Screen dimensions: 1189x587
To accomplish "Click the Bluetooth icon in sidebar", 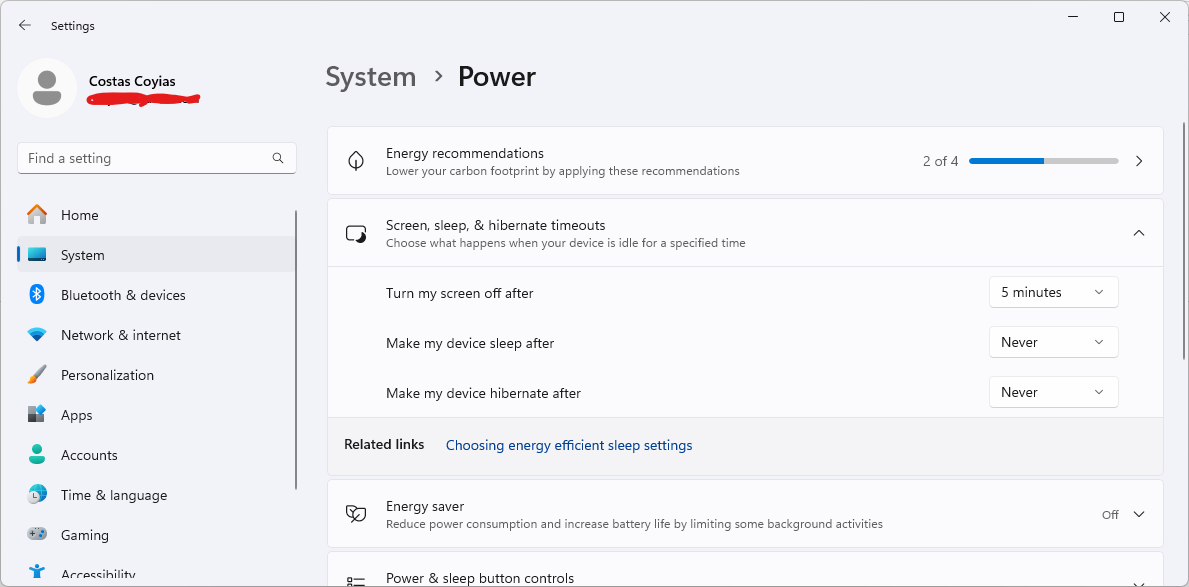I will pos(37,295).
